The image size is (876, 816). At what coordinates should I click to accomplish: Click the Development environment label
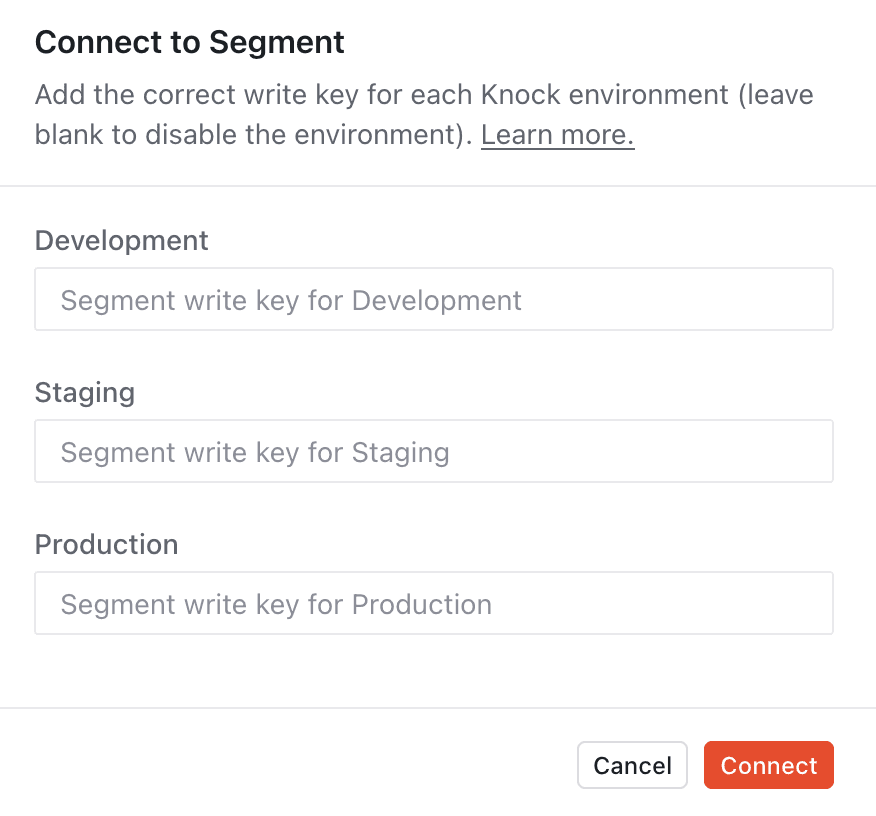coord(121,240)
